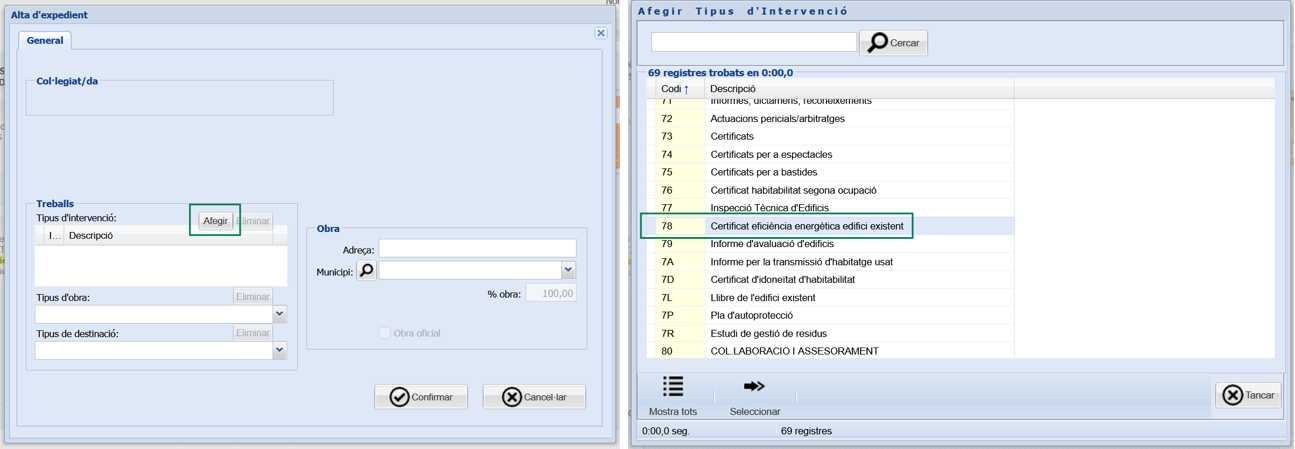Image resolution: width=1295 pixels, height=449 pixels.
Task: Click the Seleccionar arrow icon
Action: 755,387
